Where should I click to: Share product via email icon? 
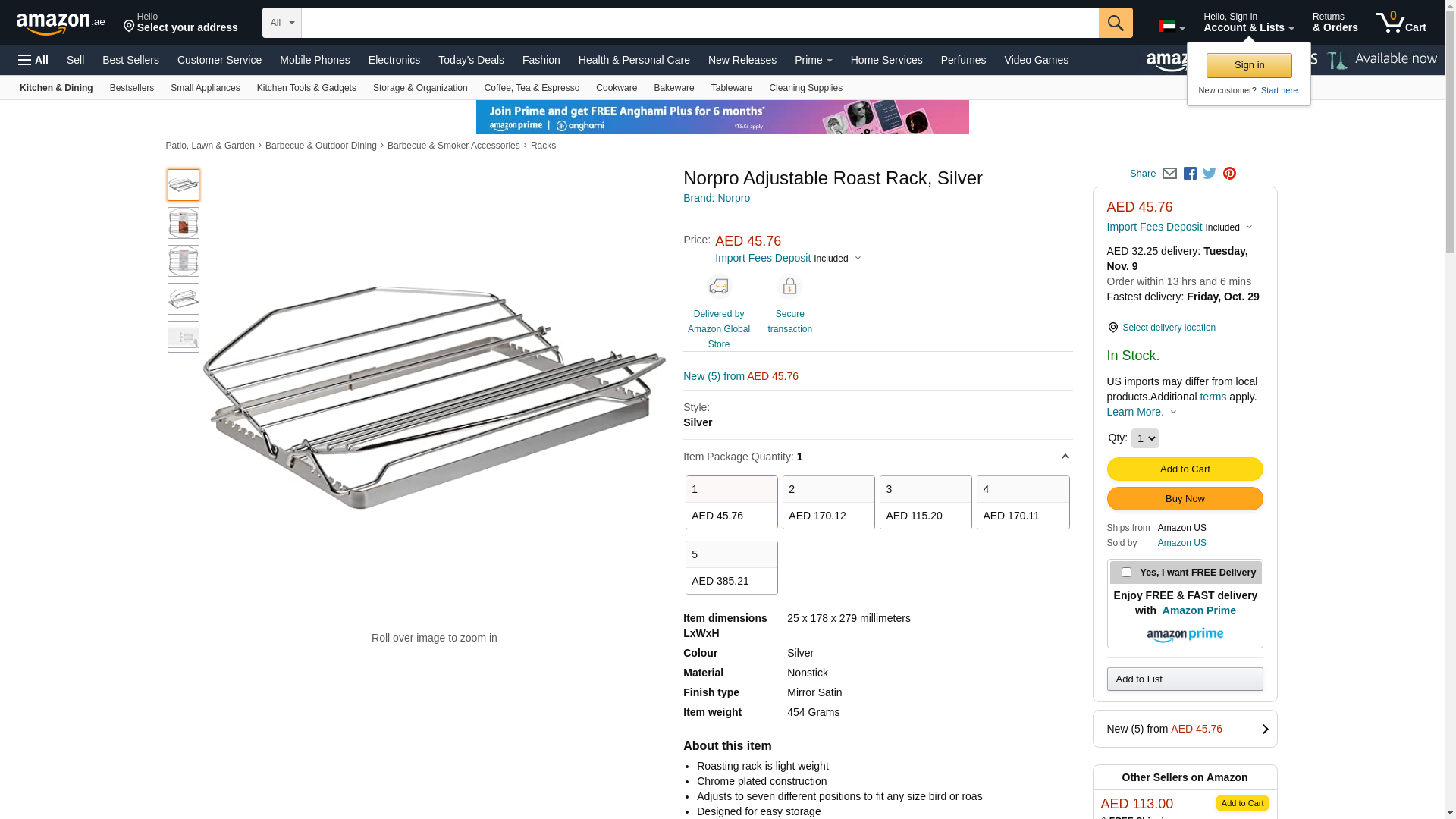tap(1169, 174)
